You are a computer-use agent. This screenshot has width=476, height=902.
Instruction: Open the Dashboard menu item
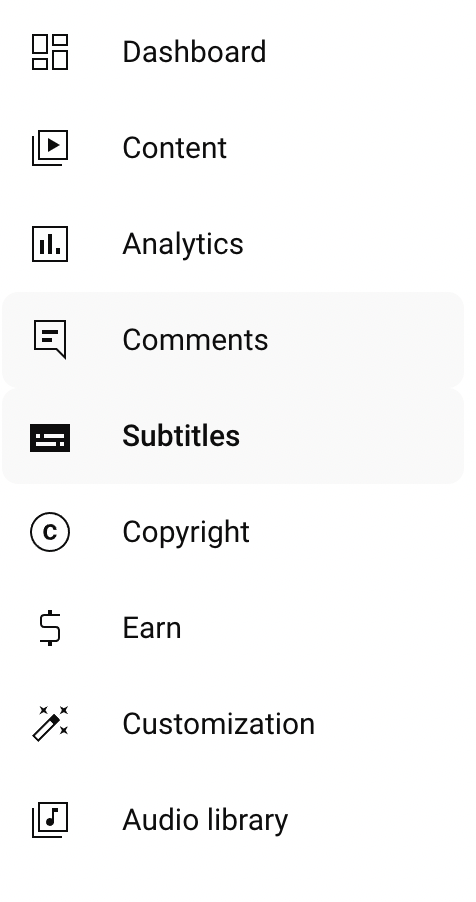(x=194, y=52)
